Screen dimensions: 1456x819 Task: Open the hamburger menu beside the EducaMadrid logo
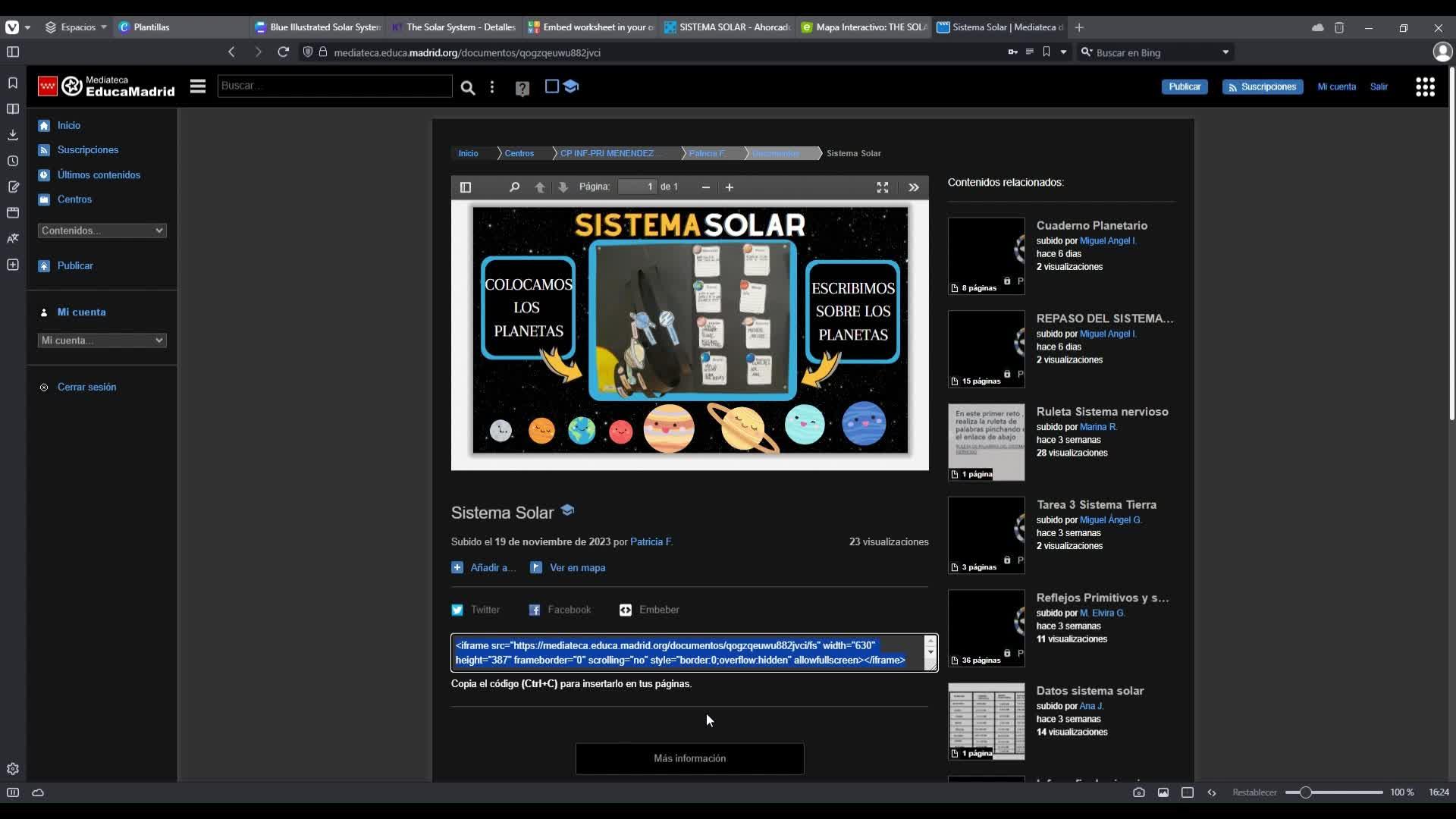[x=198, y=86]
